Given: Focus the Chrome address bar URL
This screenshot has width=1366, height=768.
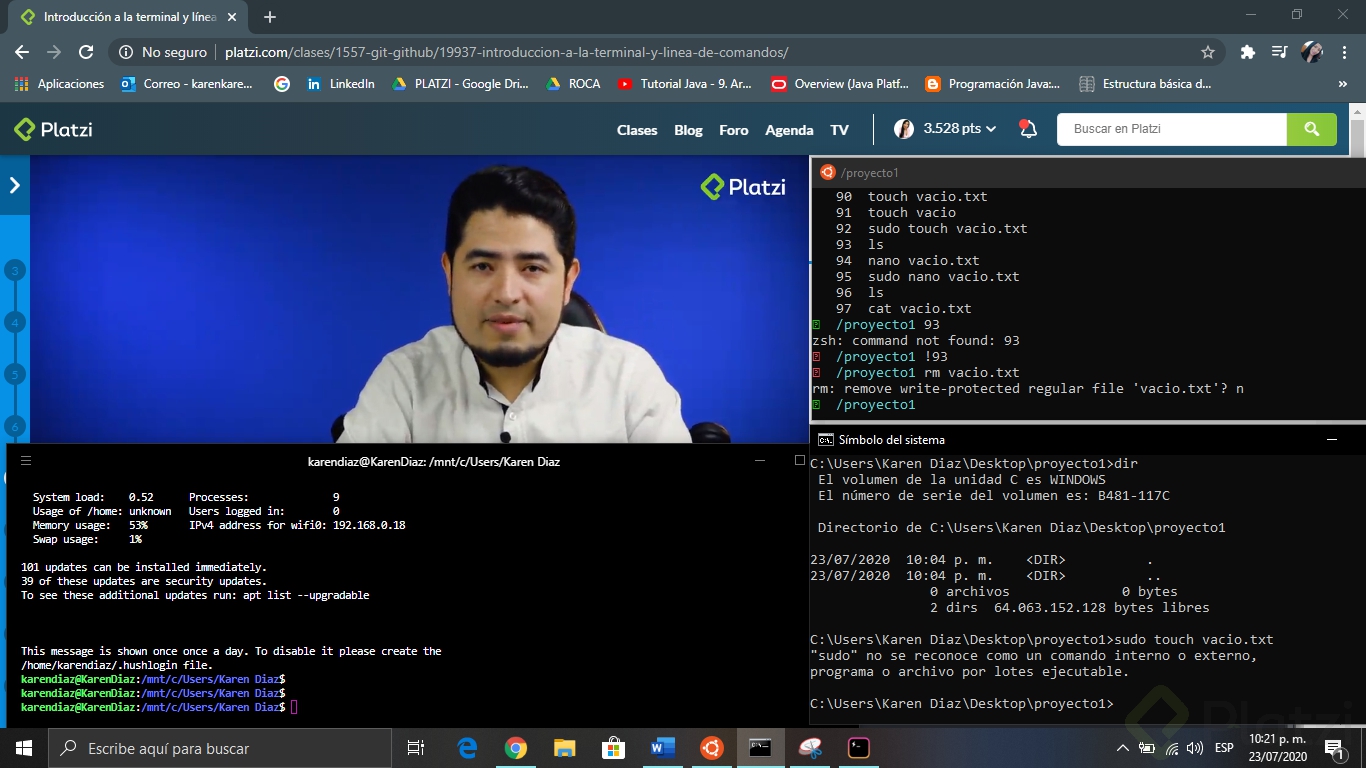Looking at the screenshot, I should (x=506, y=52).
